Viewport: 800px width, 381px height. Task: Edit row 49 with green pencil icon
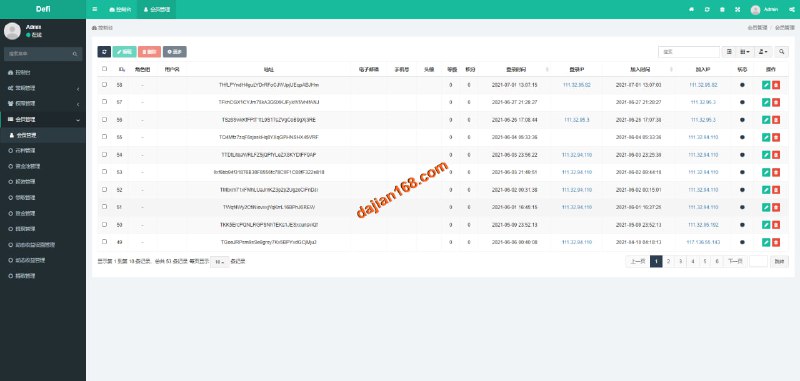[766, 242]
